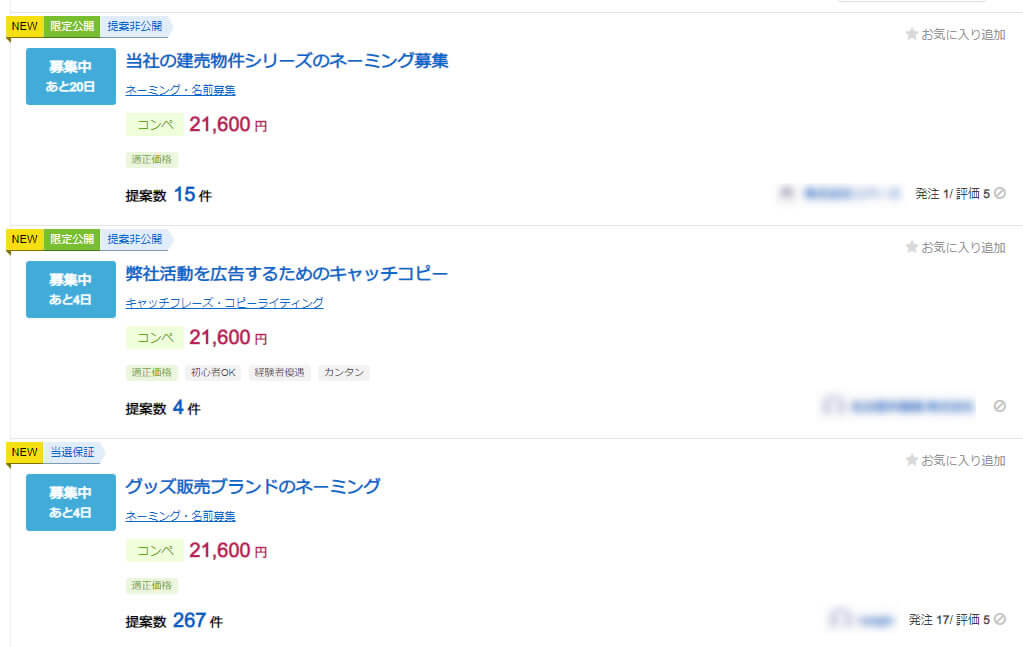This screenshot has width=1023, height=647.
Task: Click the favorite star for the キャッチコピー job
Action: click(911, 247)
